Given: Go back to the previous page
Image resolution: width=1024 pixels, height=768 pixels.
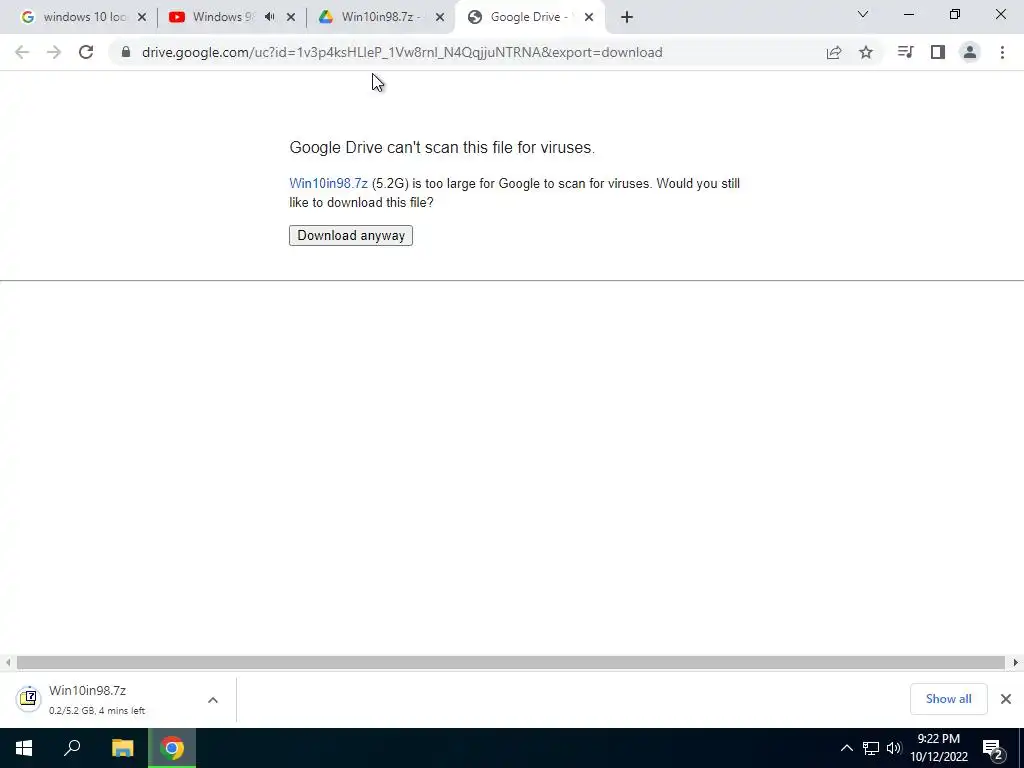Looking at the screenshot, I should pyautogui.click(x=22, y=52).
